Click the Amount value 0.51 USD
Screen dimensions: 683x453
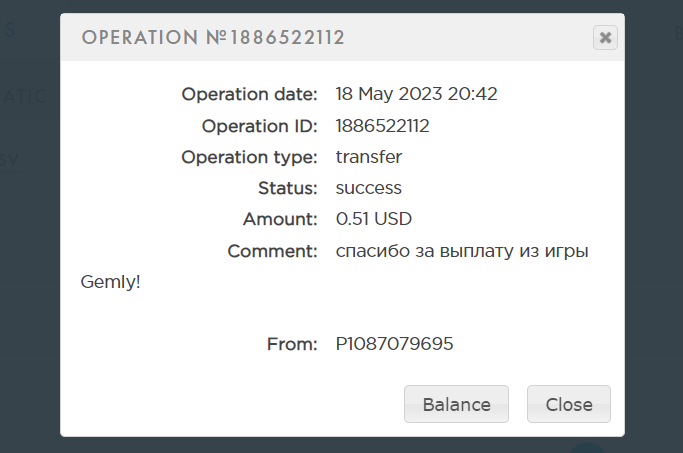pos(374,219)
